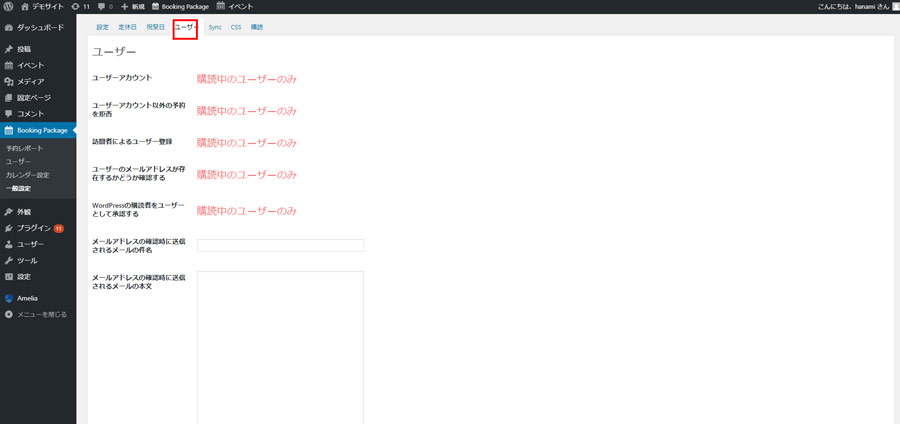
Task: Click the 投稿 pin icon
Action: [x=9, y=49]
